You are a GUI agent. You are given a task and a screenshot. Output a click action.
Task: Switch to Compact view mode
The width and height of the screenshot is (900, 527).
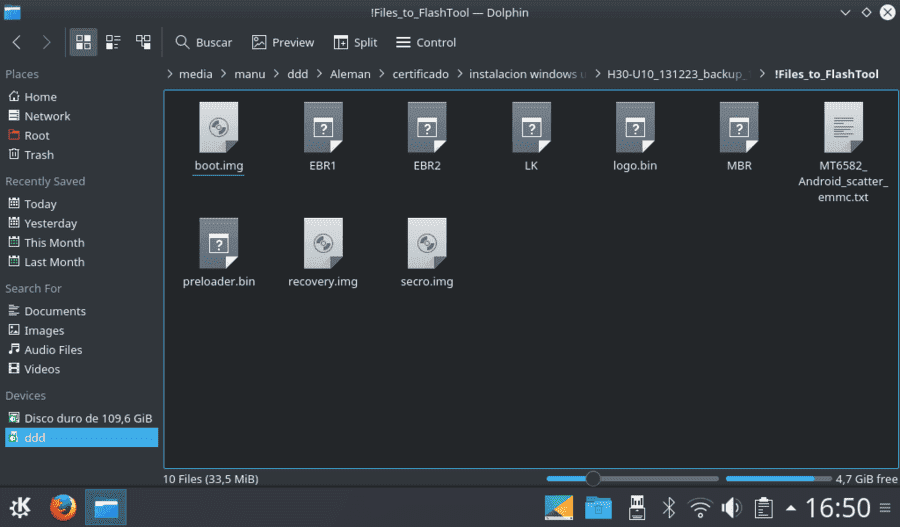pos(113,42)
